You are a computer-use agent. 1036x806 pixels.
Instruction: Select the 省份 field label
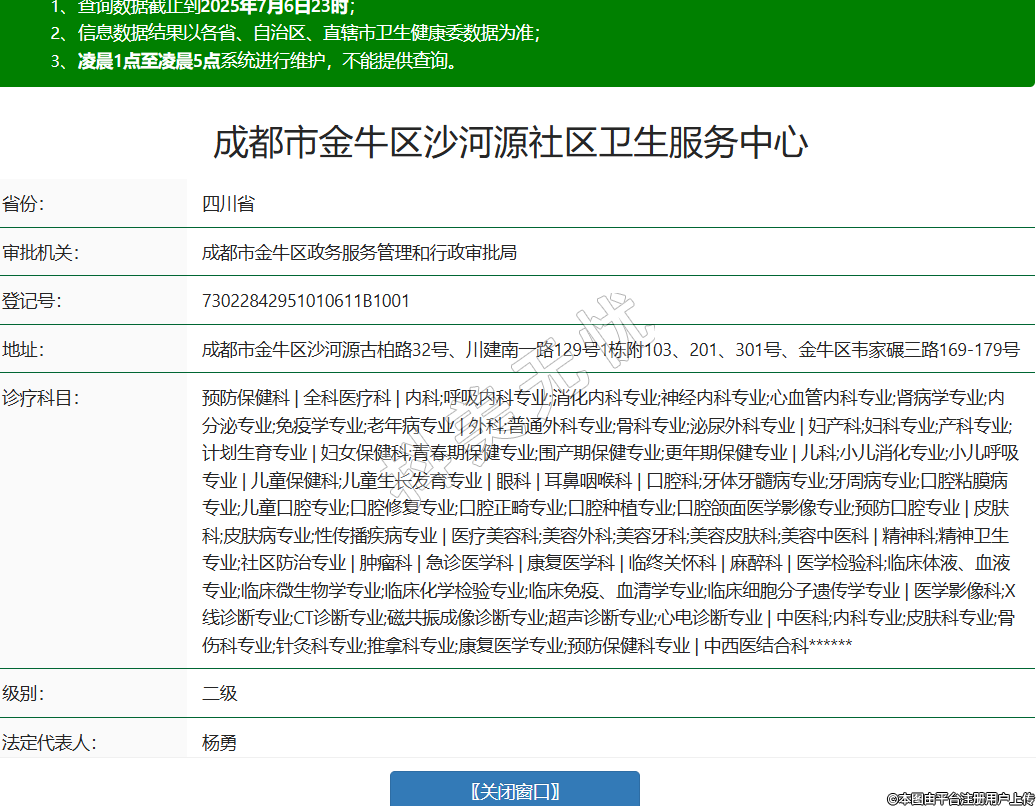pos(24,204)
